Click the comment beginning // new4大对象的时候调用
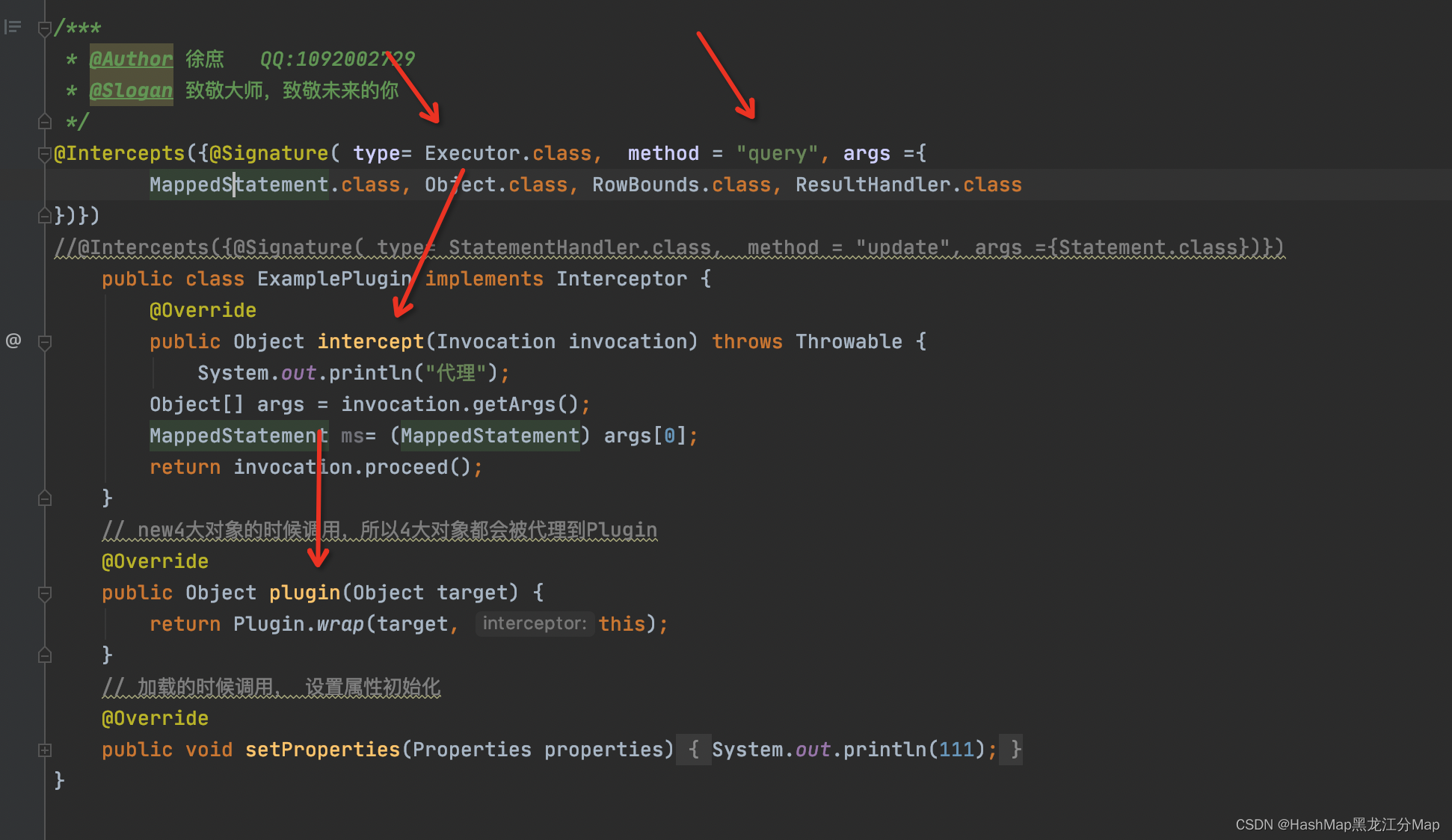1452x840 pixels. 380,530
